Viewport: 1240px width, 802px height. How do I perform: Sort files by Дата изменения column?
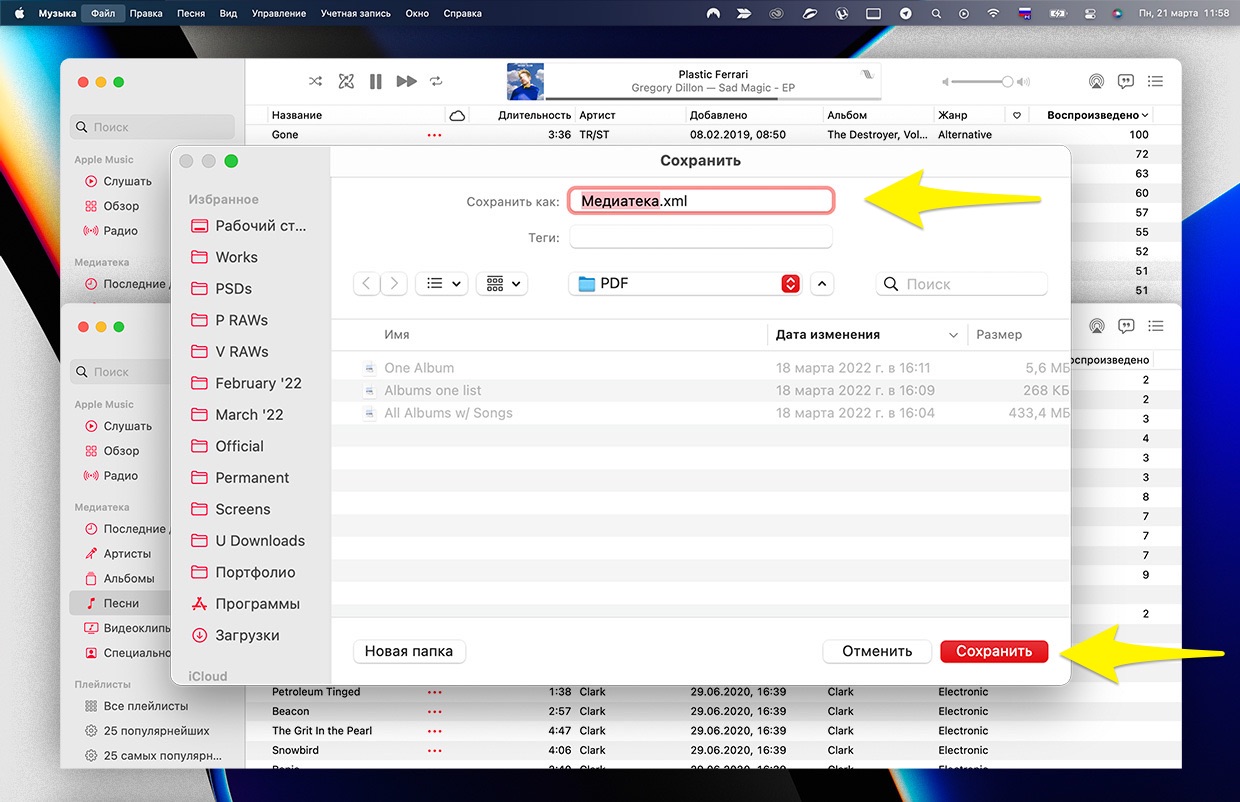click(828, 335)
